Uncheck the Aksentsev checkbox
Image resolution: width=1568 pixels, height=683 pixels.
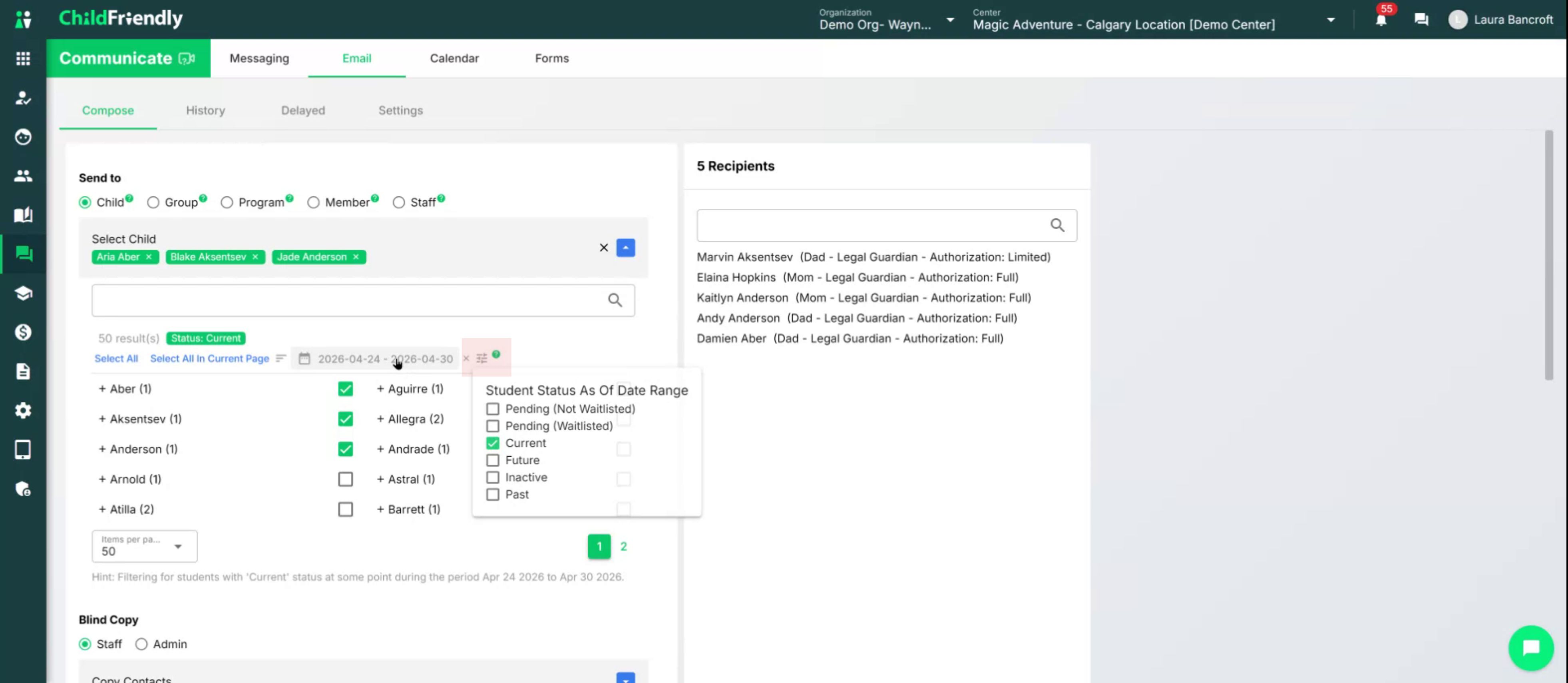(345, 419)
